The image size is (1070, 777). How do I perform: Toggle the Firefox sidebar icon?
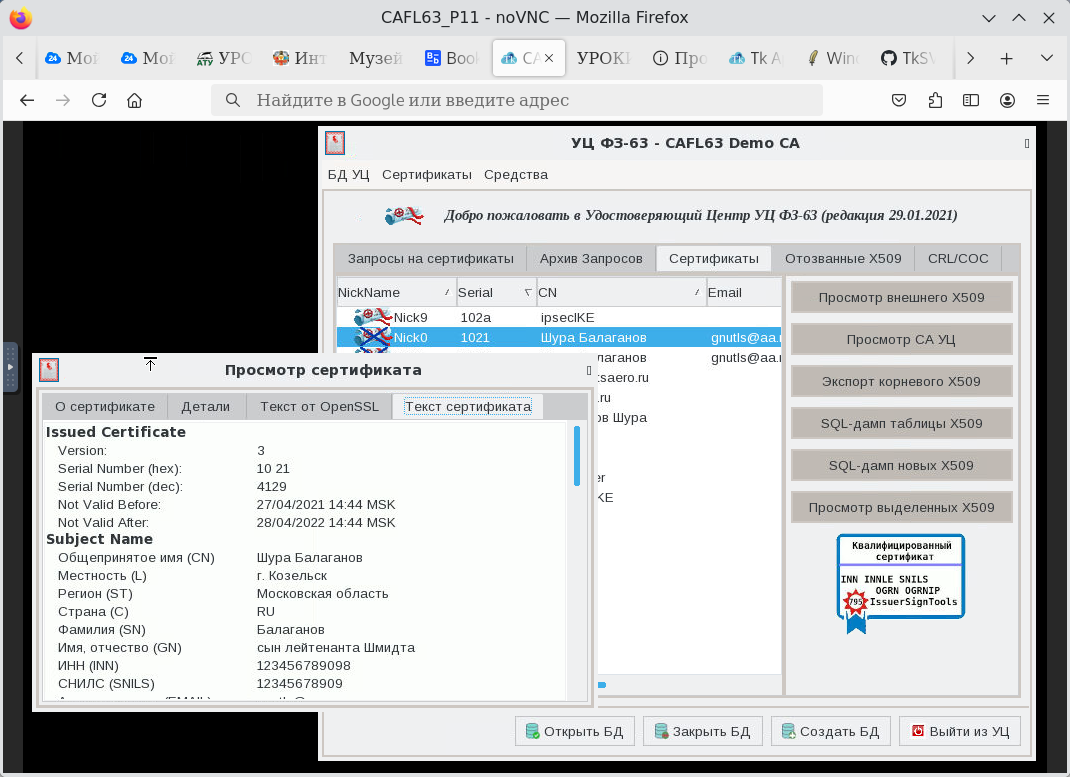(x=971, y=100)
